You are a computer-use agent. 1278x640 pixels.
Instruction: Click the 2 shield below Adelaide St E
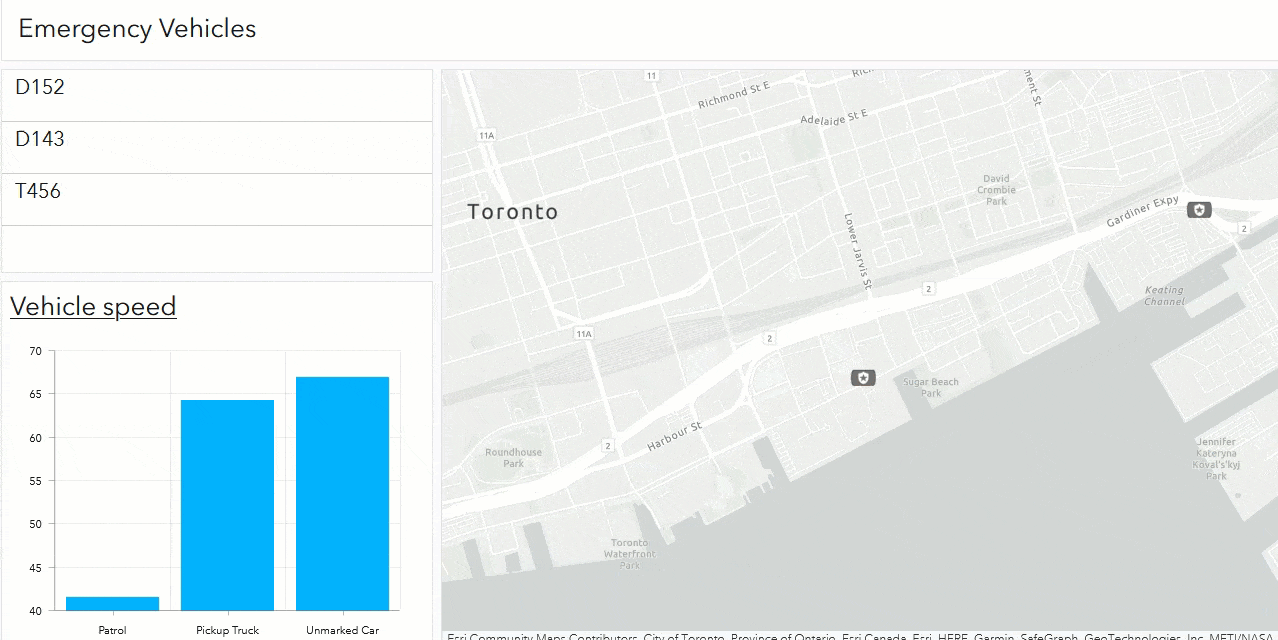(x=929, y=287)
